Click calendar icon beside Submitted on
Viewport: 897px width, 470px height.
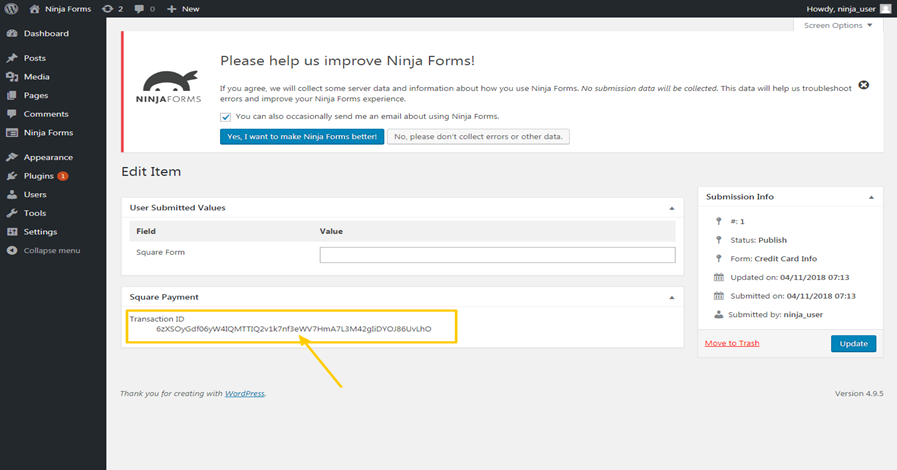pyautogui.click(x=719, y=296)
